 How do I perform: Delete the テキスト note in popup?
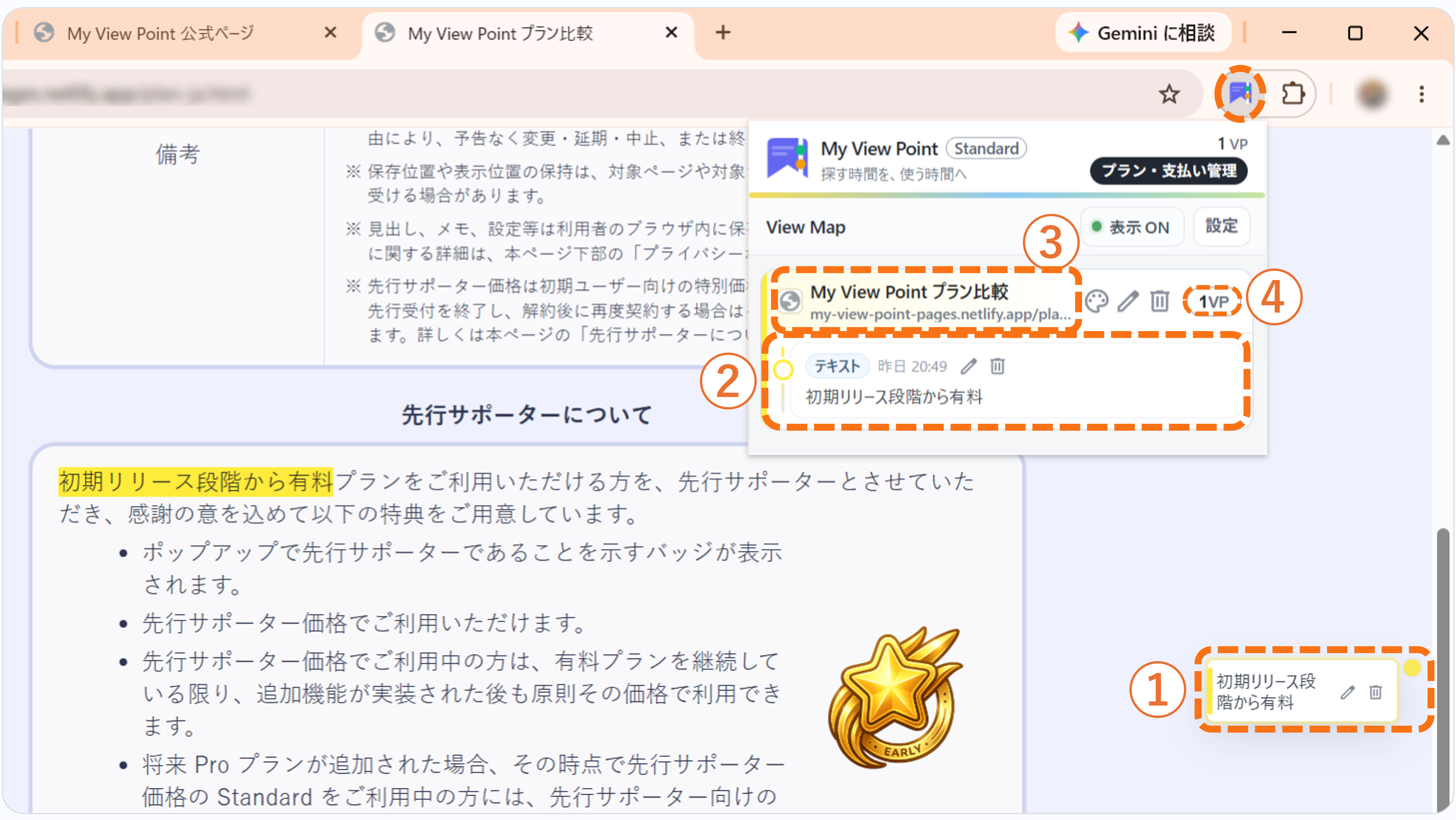[x=998, y=366]
